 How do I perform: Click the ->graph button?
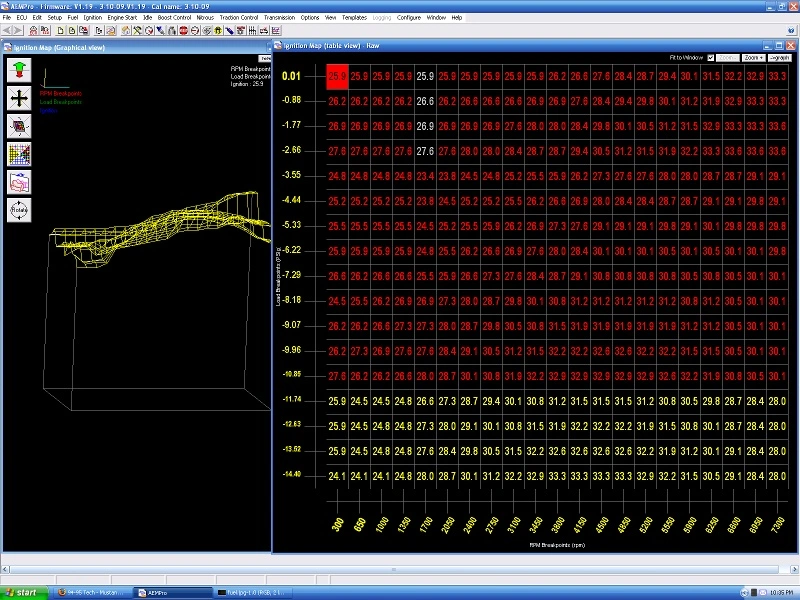tap(780, 58)
